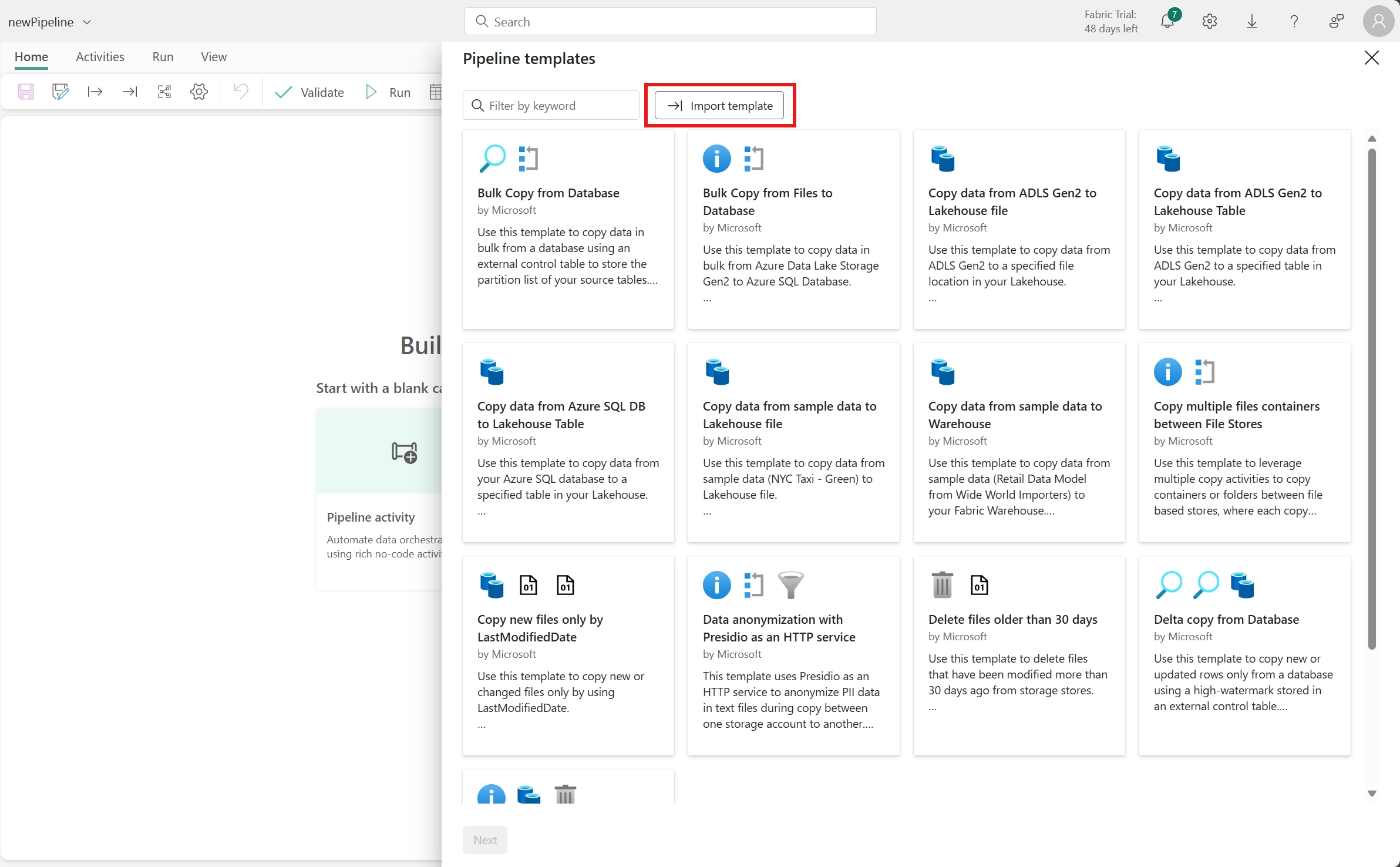This screenshot has height=867, width=1400.
Task: Select the Bulk Copy from Database template
Action: (x=568, y=229)
